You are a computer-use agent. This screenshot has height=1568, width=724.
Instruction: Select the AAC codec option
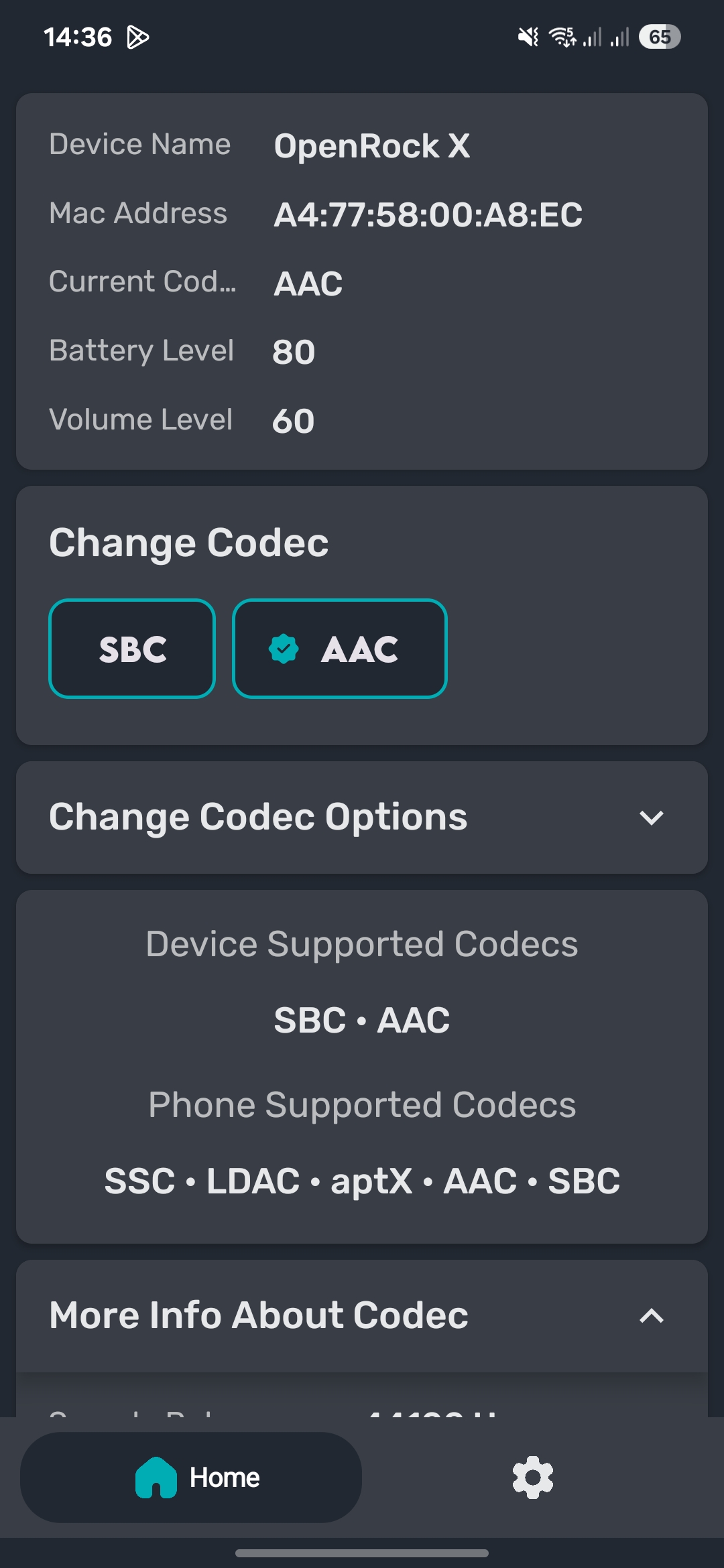pos(340,649)
